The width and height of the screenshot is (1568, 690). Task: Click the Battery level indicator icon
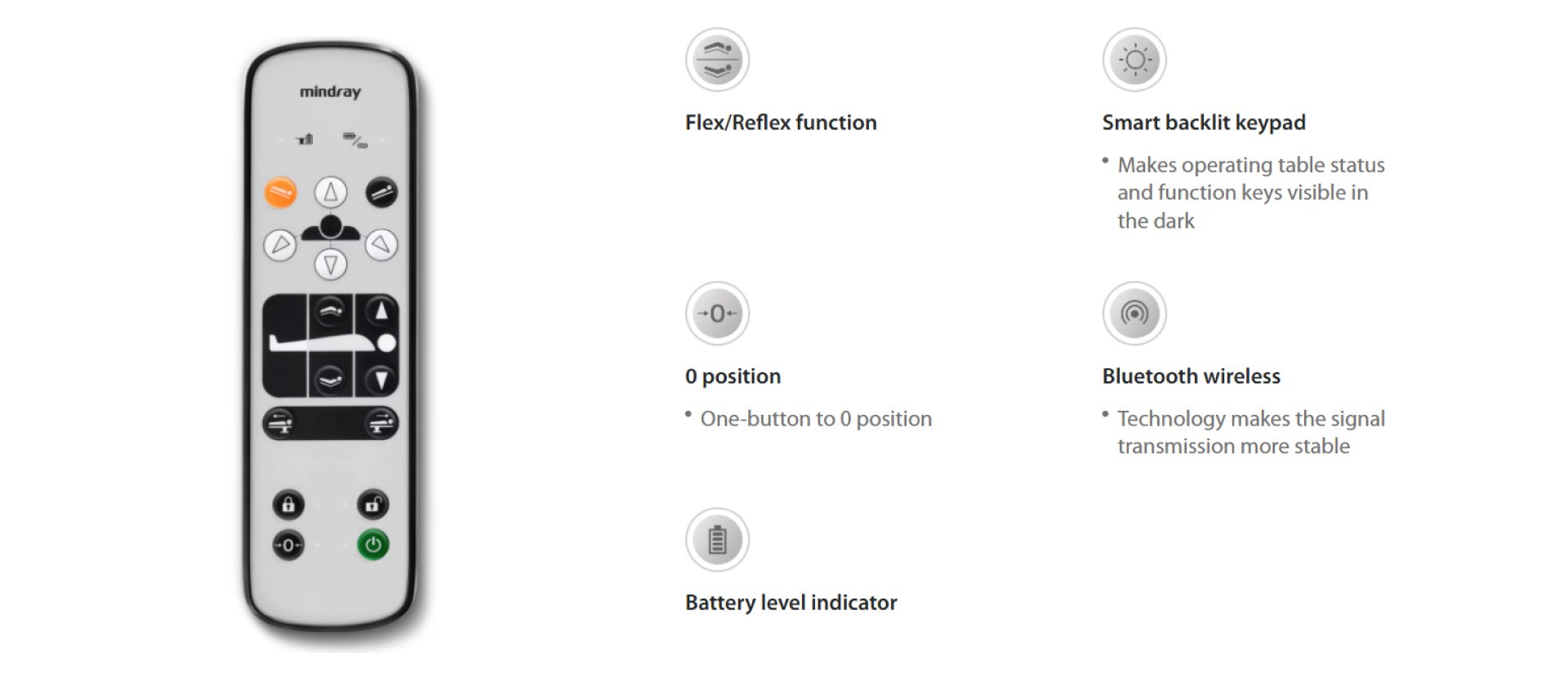(717, 540)
